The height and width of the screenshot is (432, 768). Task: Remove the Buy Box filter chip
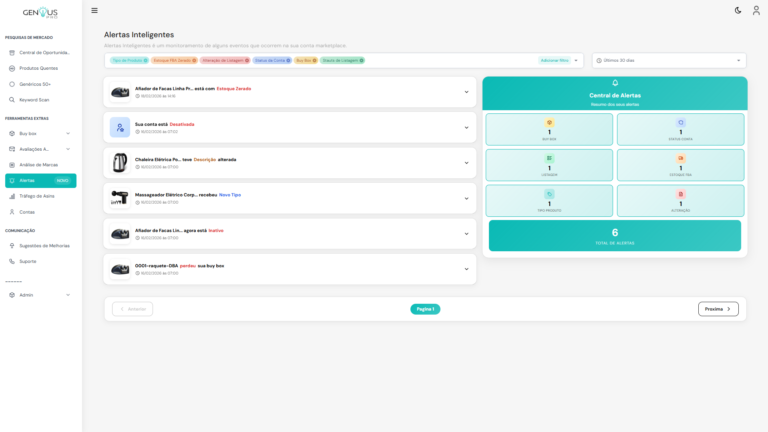coord(314,60)
